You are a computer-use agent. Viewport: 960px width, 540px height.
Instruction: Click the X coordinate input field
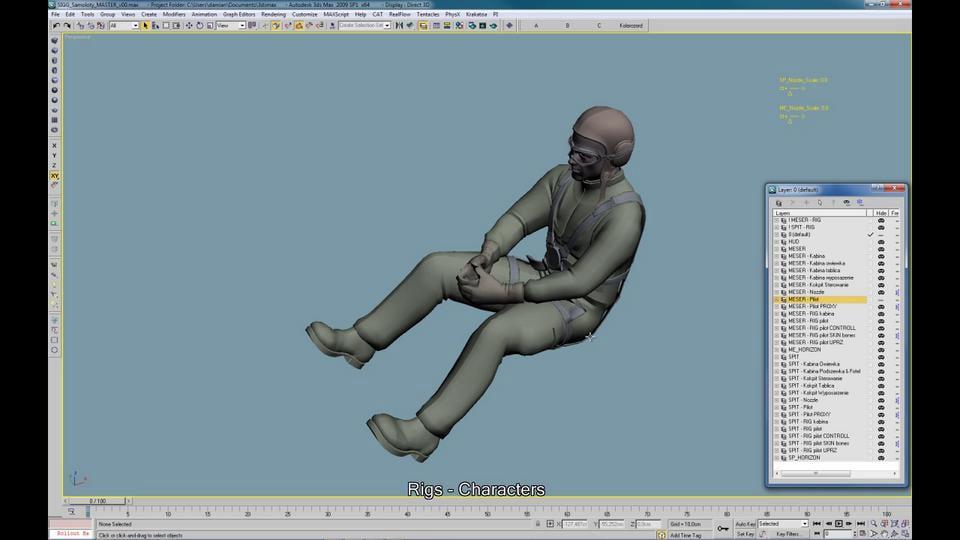click(575, 524)
